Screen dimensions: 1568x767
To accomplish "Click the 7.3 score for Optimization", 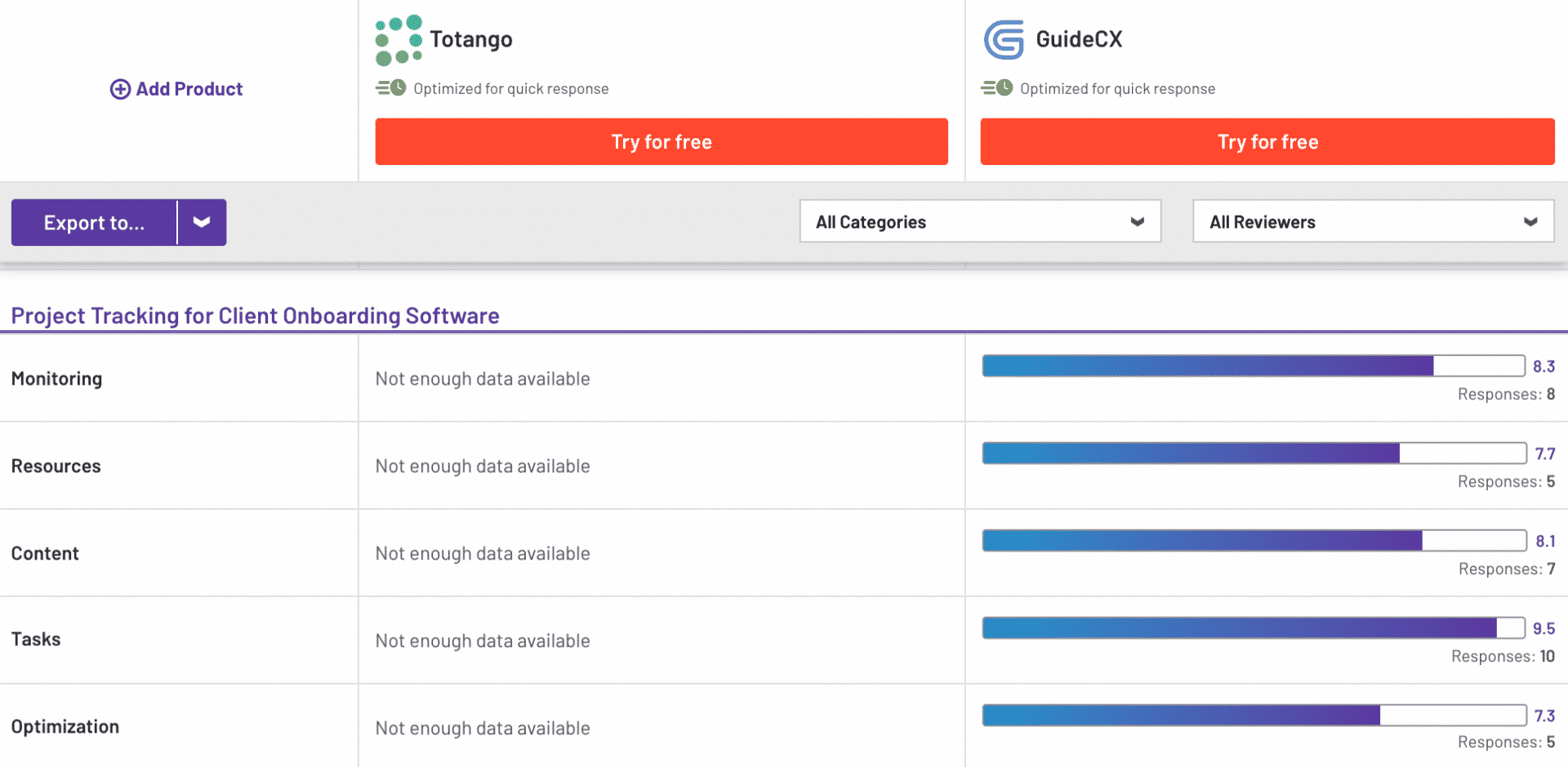I will tap(1544, 716).
